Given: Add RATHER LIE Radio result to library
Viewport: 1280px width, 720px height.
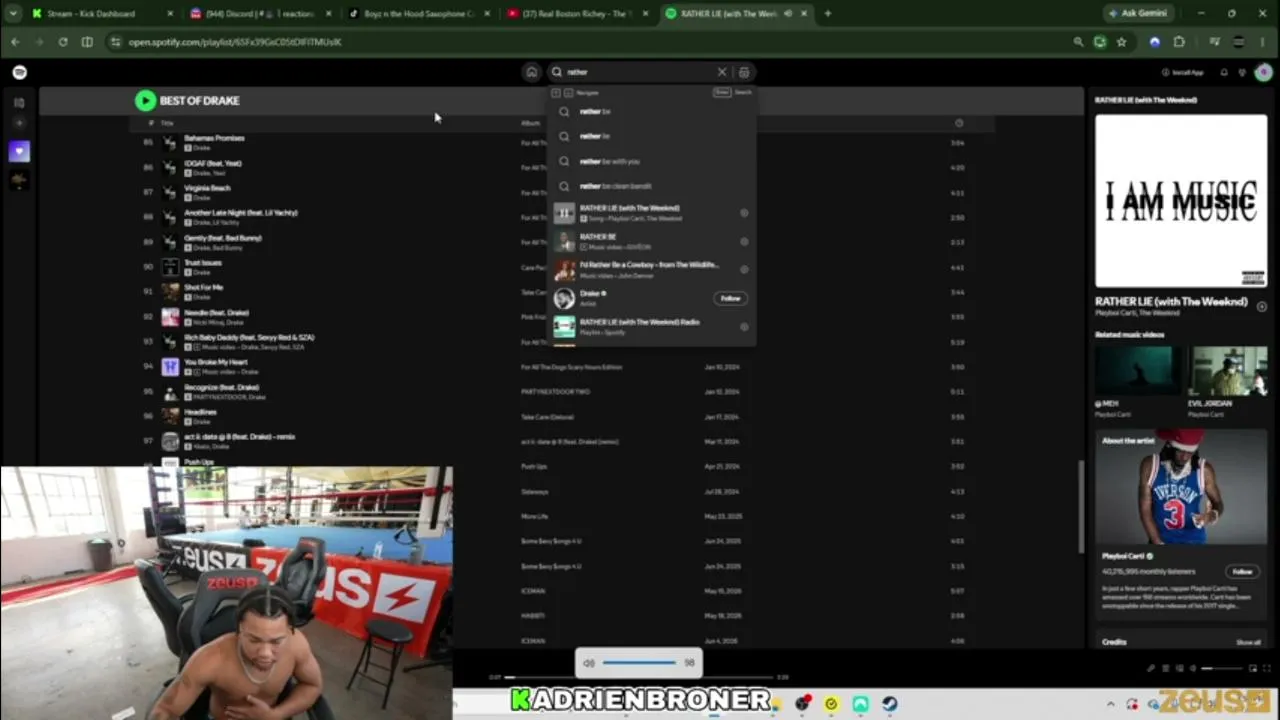Looking at the screenshot, I should click(x=744, y=327).
